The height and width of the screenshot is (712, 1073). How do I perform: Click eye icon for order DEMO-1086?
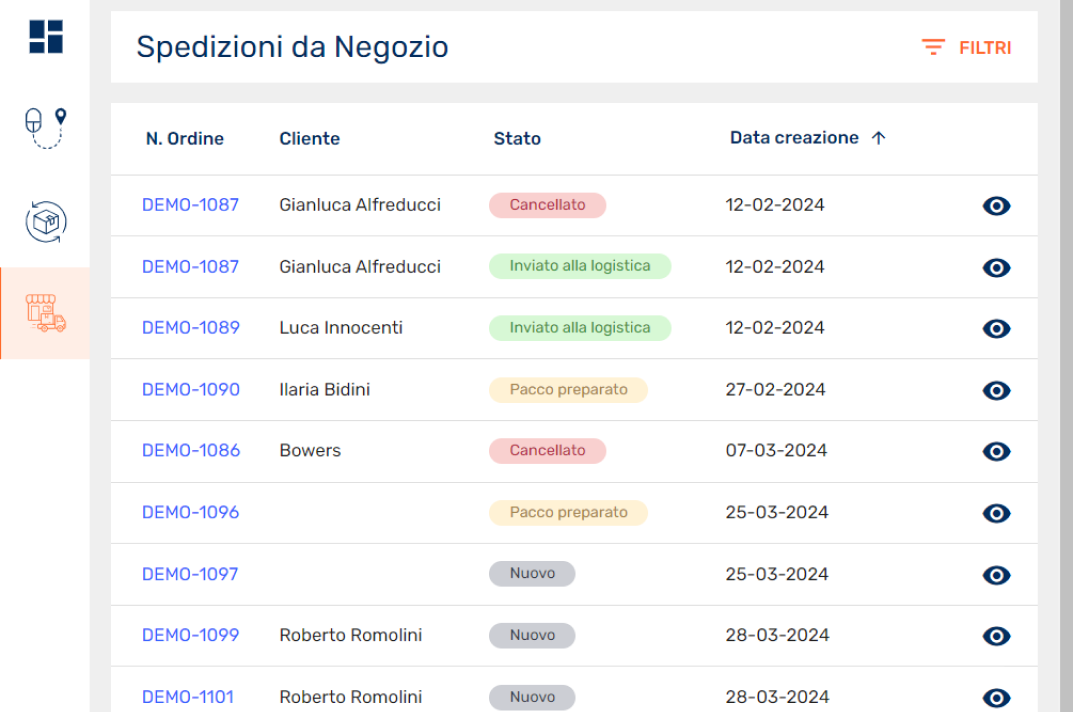tap(996, 452)
